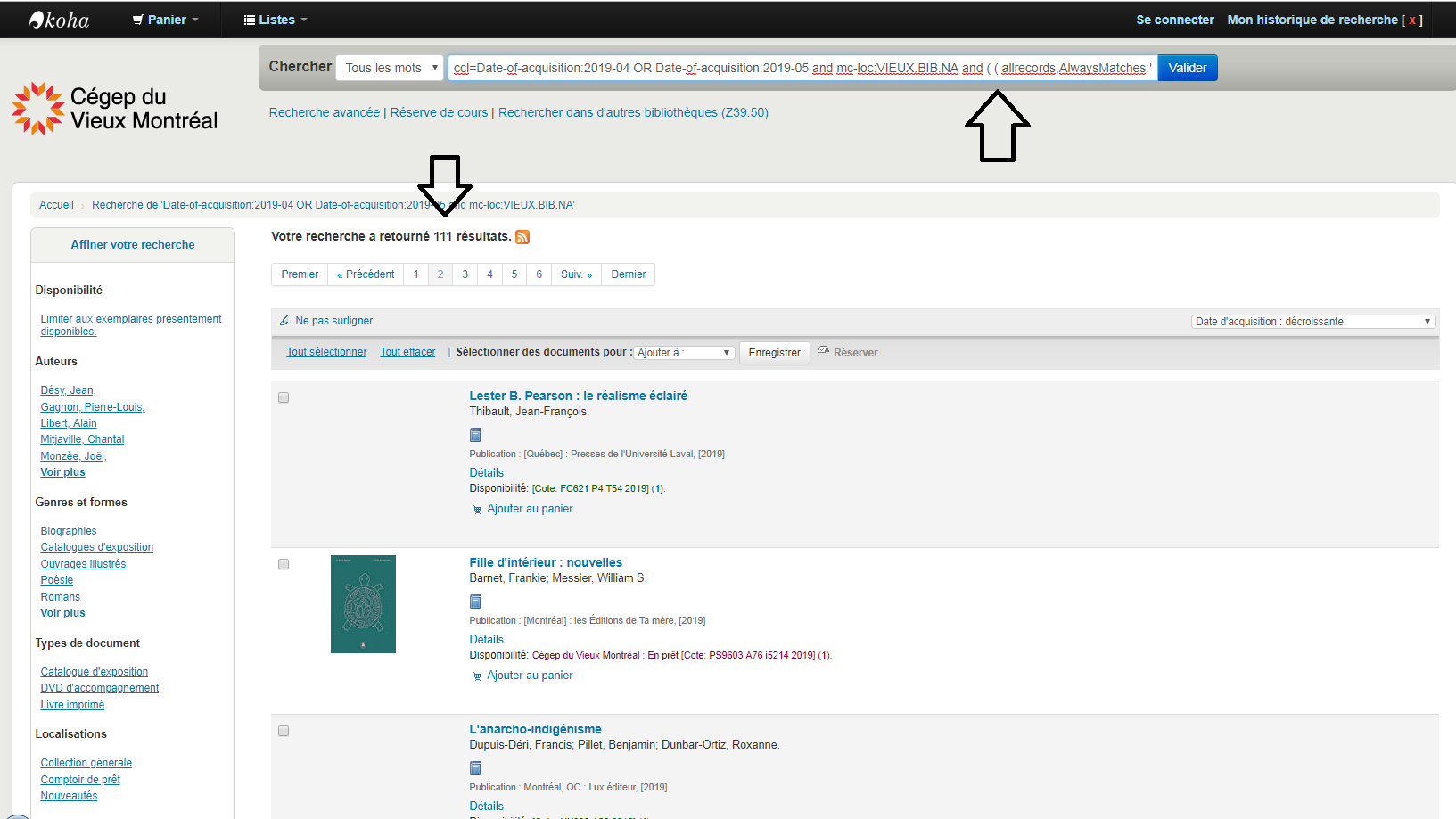Check the Lester B. Pearson result checkbox
Screen dimensions: 1456x819
point(284,397)
